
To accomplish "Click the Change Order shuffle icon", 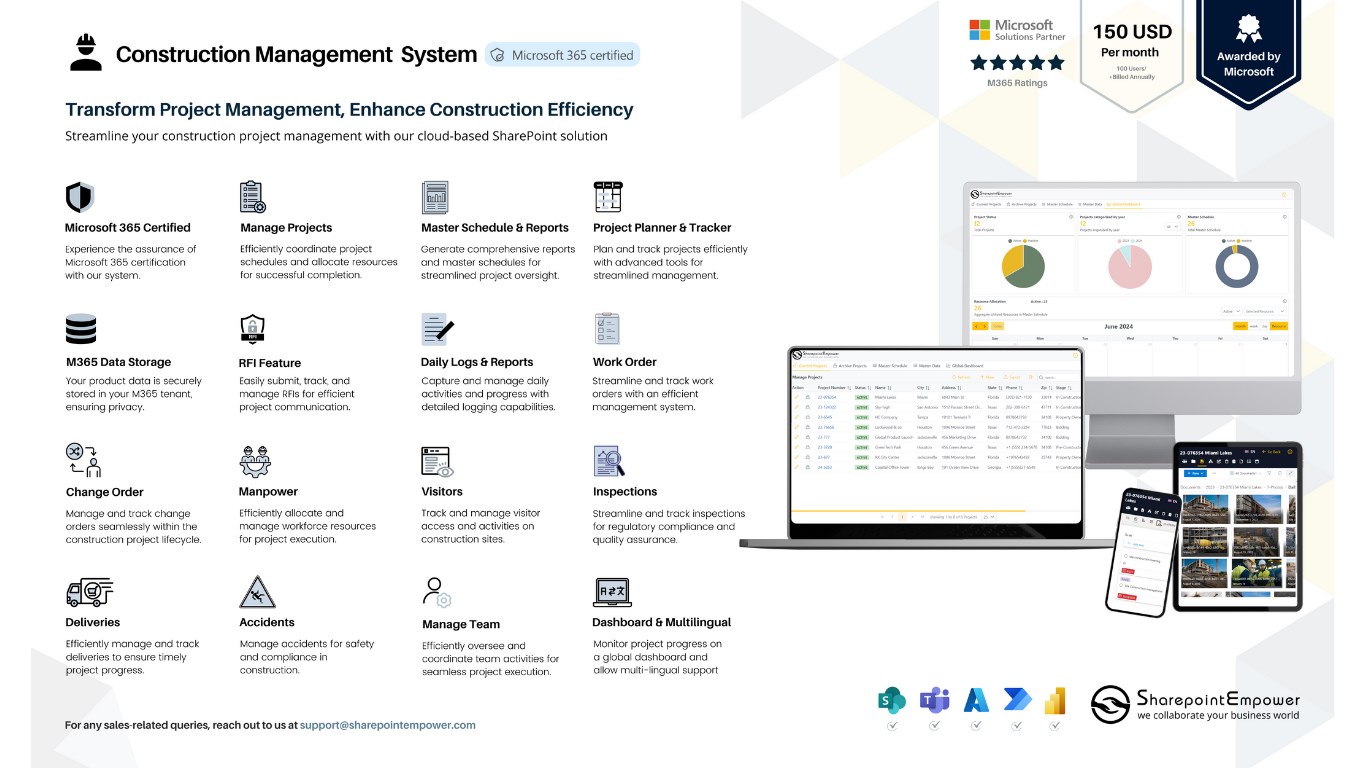I will [x=83, y=459].
